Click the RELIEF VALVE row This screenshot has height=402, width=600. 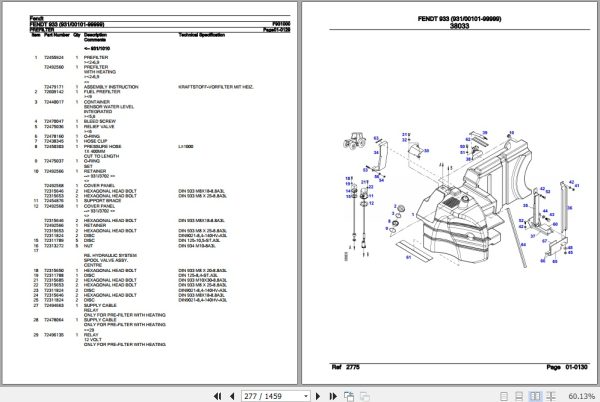coord(75,126)
